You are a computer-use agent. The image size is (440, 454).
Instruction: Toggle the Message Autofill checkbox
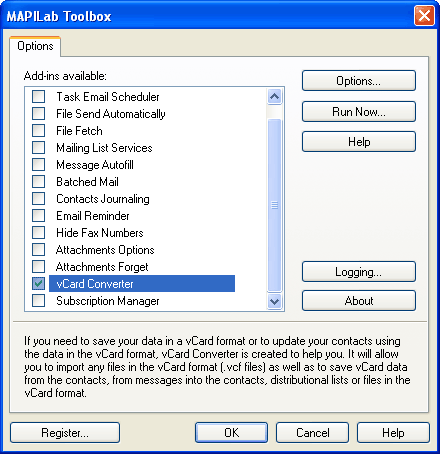pyautogui.click(x=38, y=165)
